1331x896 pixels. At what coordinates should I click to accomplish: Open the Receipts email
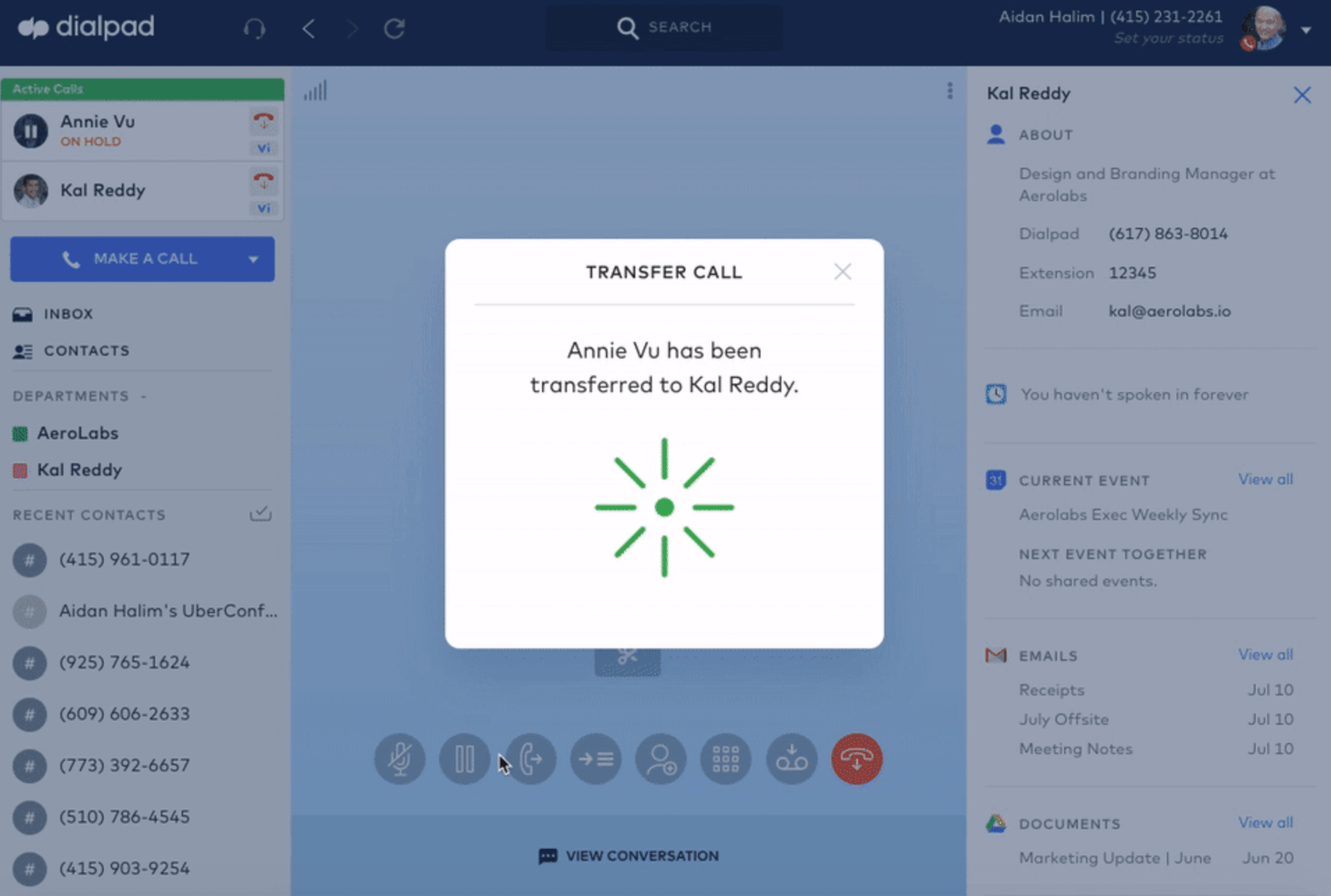(1156, 690)
